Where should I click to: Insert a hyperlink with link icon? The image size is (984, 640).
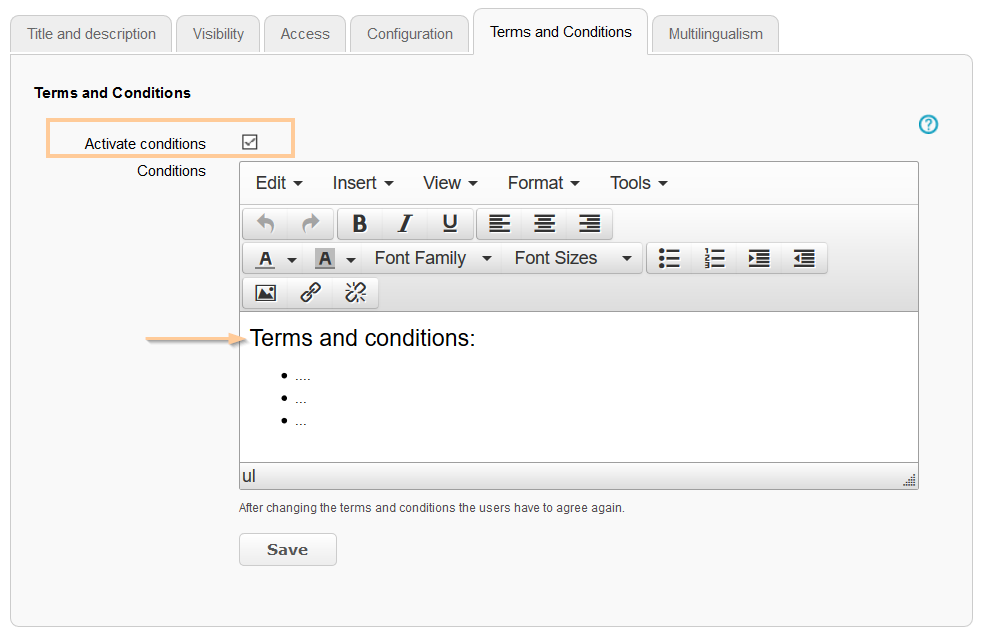click(x=311, y=293)
